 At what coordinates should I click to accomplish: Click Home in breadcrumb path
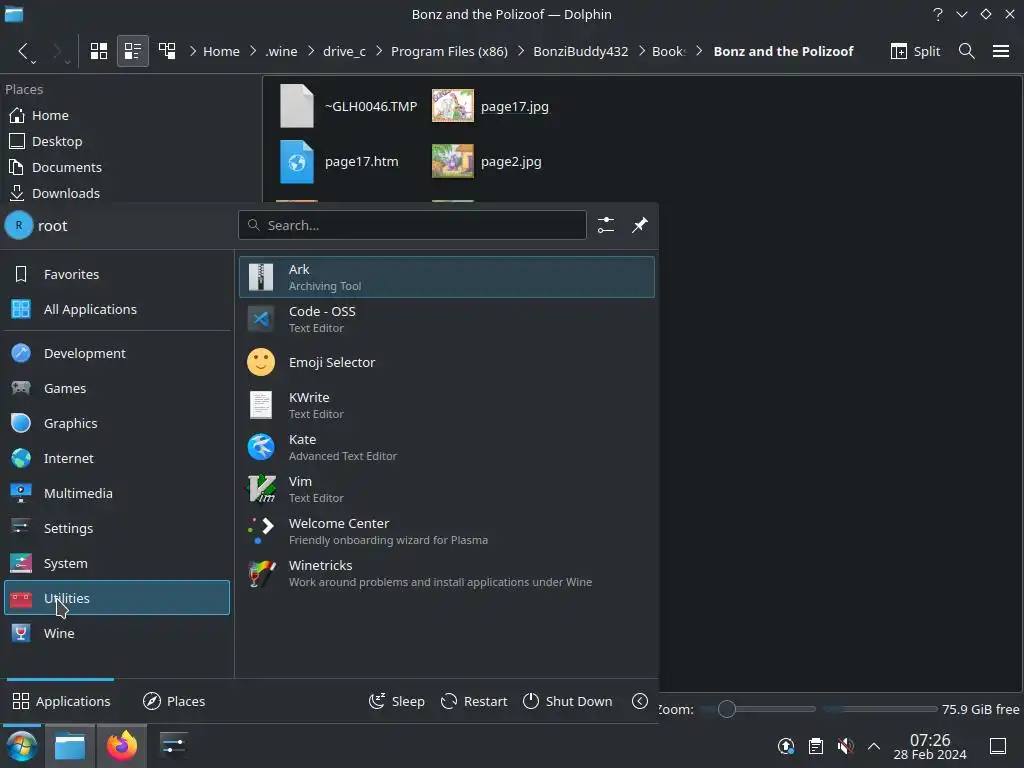click(221, 51)
